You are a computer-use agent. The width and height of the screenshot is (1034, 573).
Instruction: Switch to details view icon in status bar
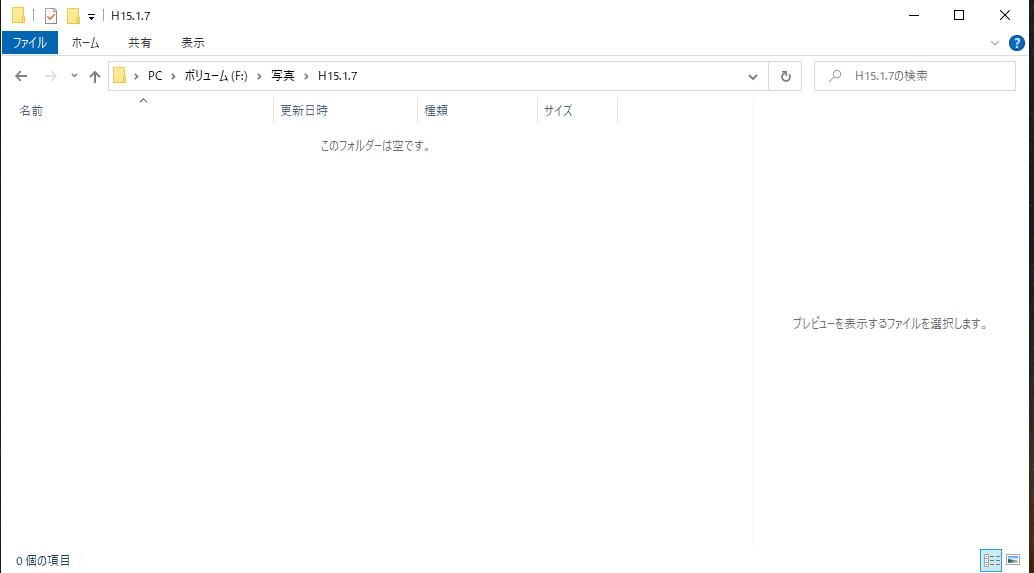click(x=991, y=560)
